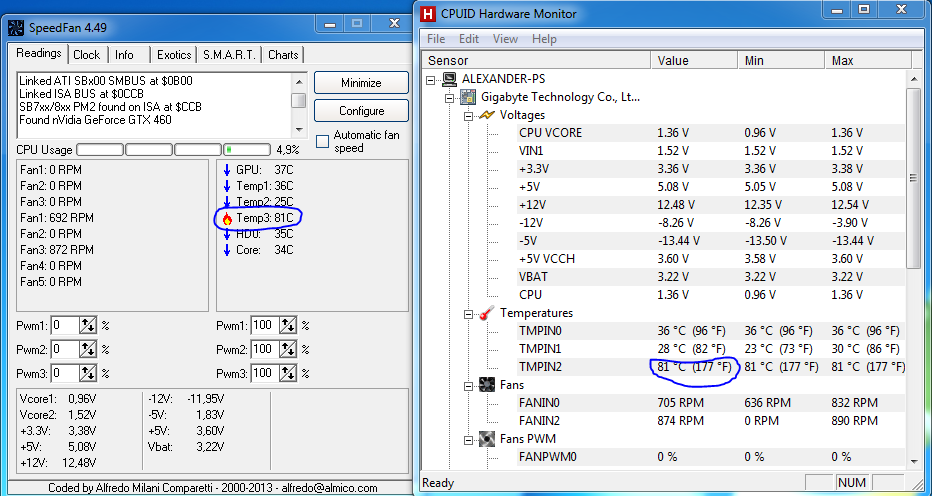This screenshot has height=496, width=932.
Task: Click the Fan1: 692 RPM reading
Action: click(56, 218)
